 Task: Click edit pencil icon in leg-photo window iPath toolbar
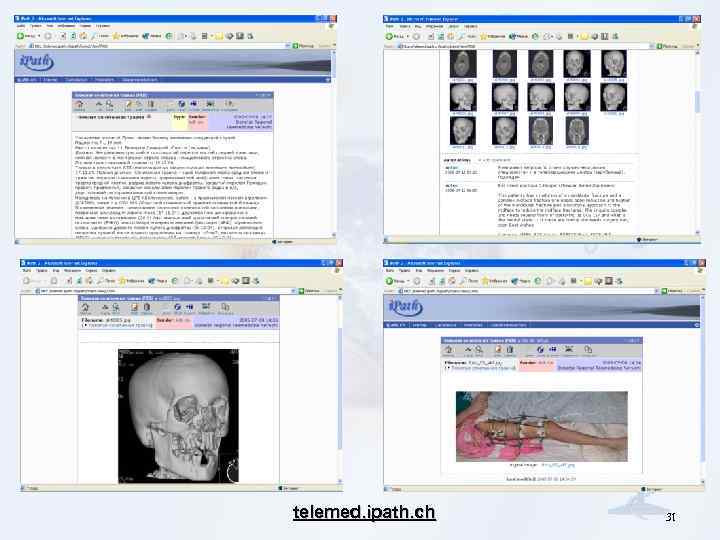[498, 350]
